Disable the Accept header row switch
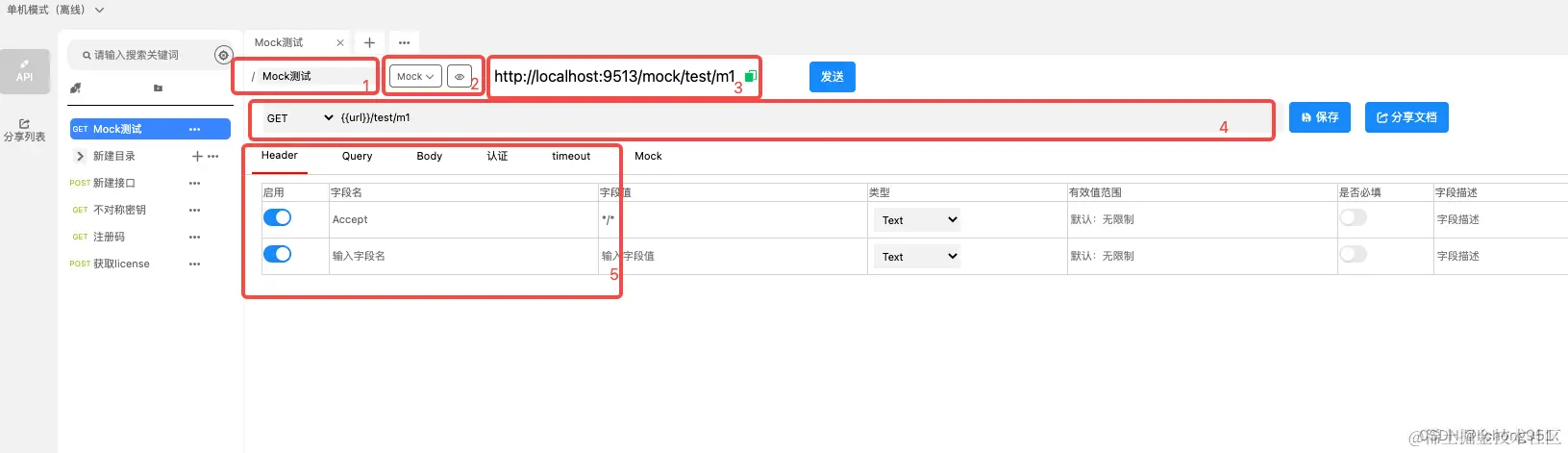The height and width of the screenshot is (453, 1568). click(277, 217)
